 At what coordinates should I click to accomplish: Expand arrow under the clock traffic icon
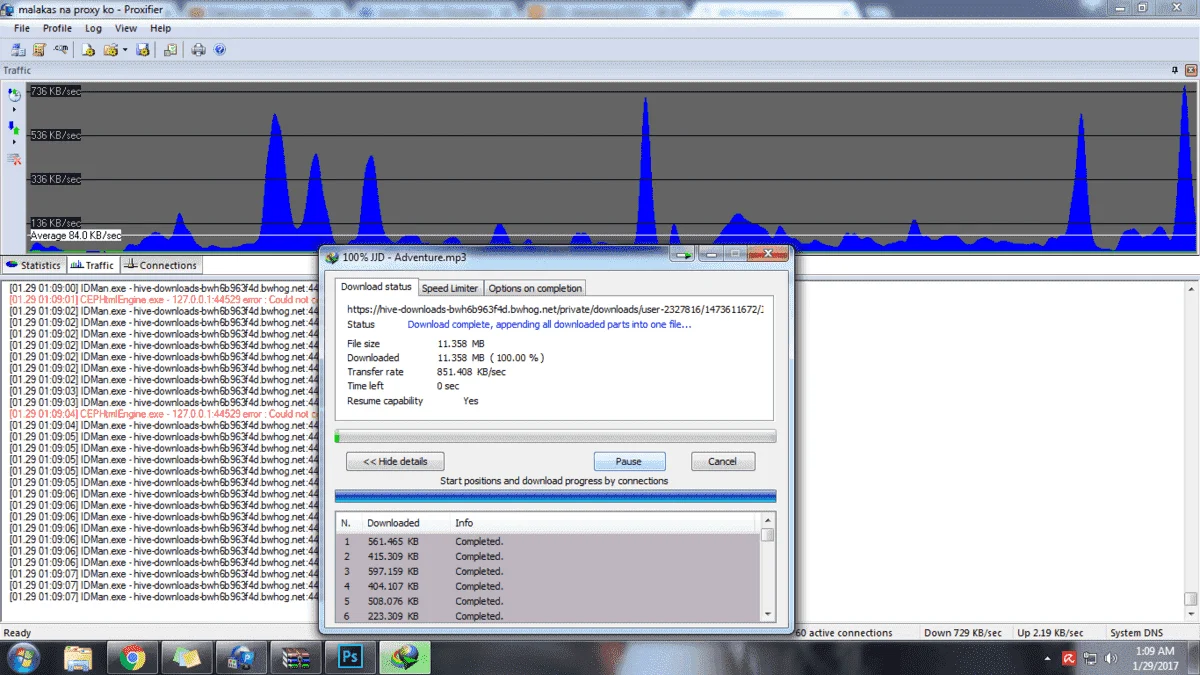click(x=14, y=110)
